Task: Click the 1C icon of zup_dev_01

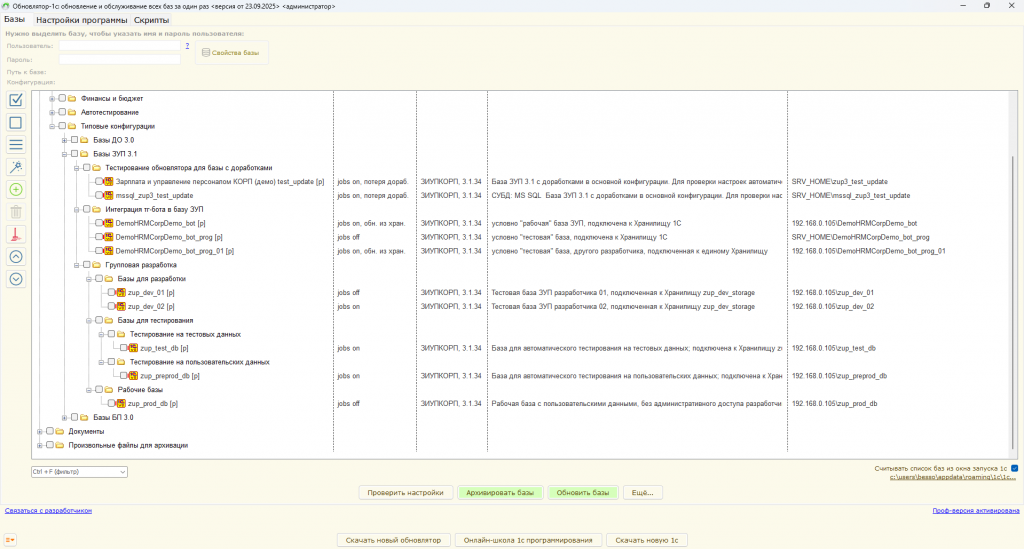Action: 121,292
